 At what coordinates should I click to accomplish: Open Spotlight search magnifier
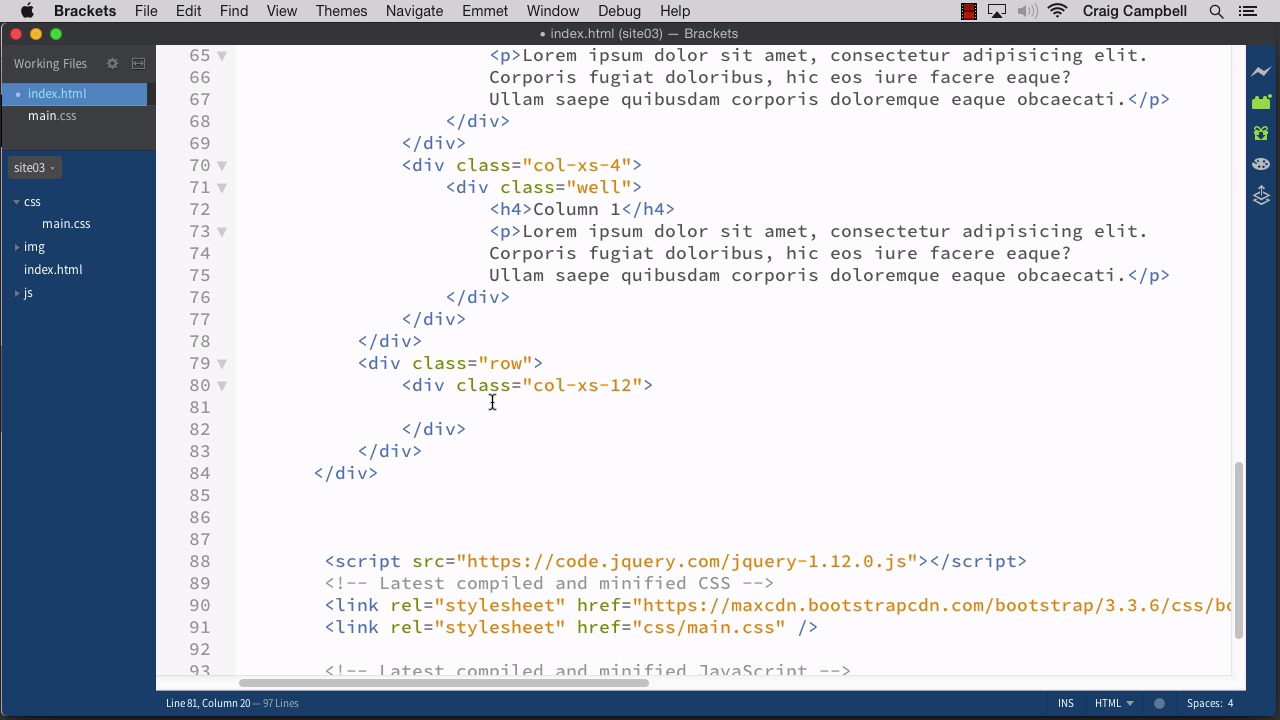pos(1216,11)
